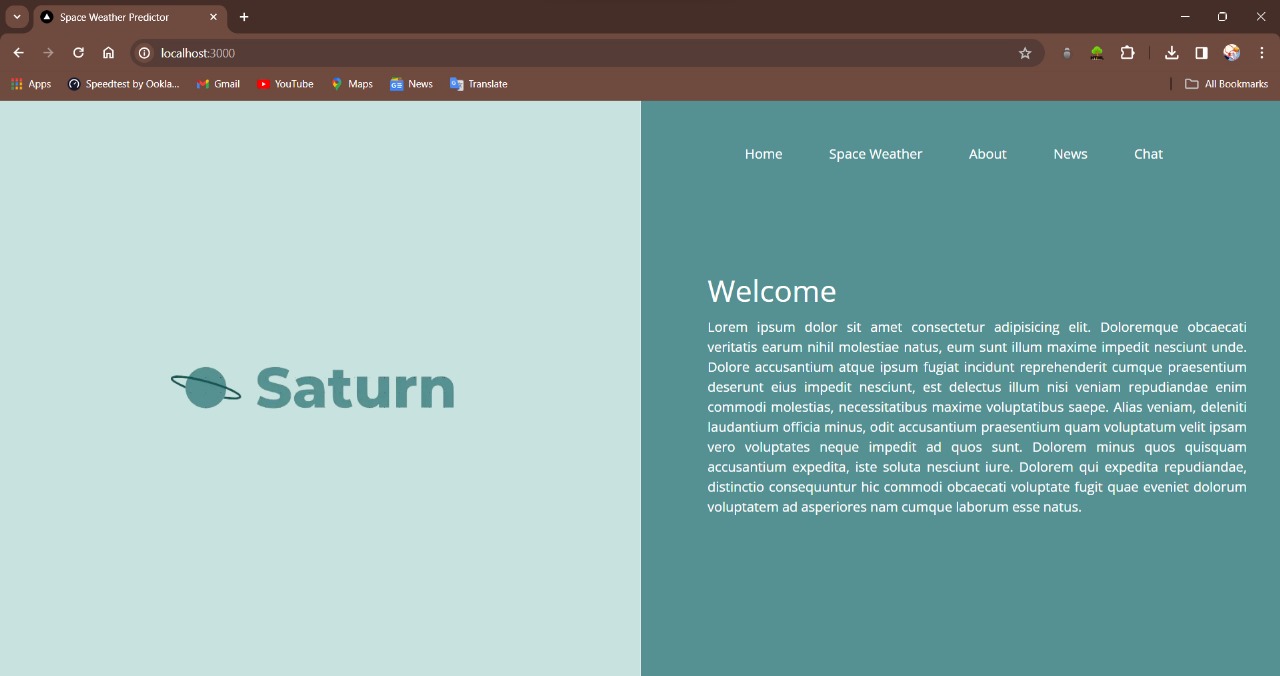This screenshot has height=676, width=1280.
Task: Click the Saturn planet logo
Action: coord(207,389)
